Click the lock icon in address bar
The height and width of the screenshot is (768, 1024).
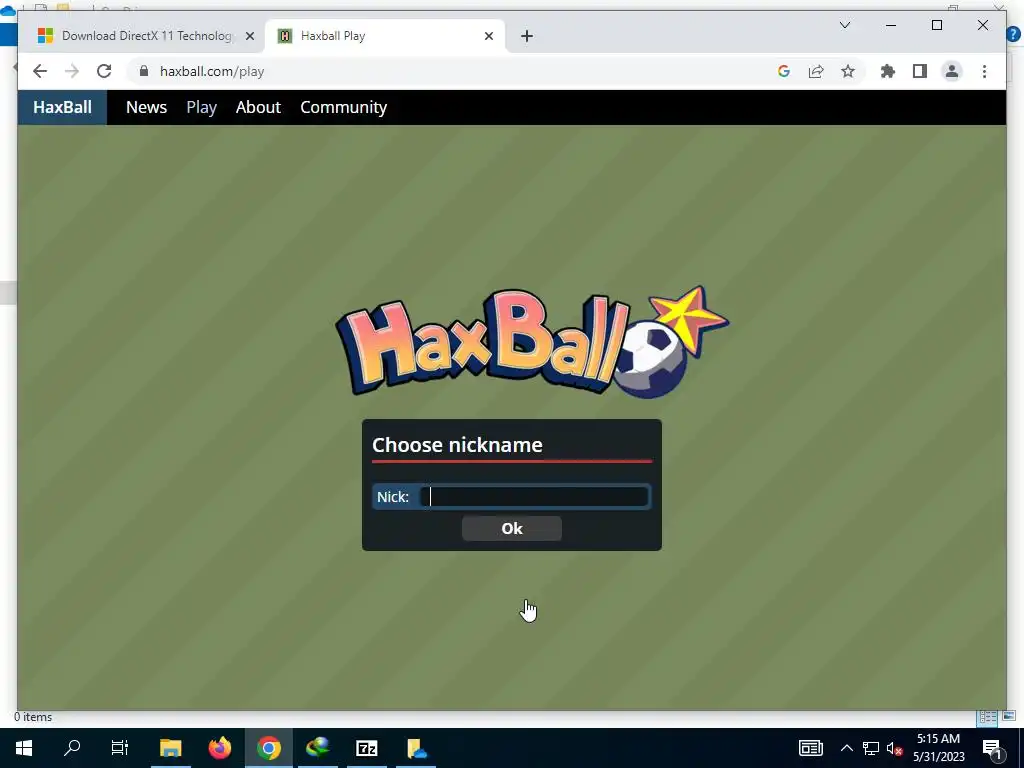(144, 71)
